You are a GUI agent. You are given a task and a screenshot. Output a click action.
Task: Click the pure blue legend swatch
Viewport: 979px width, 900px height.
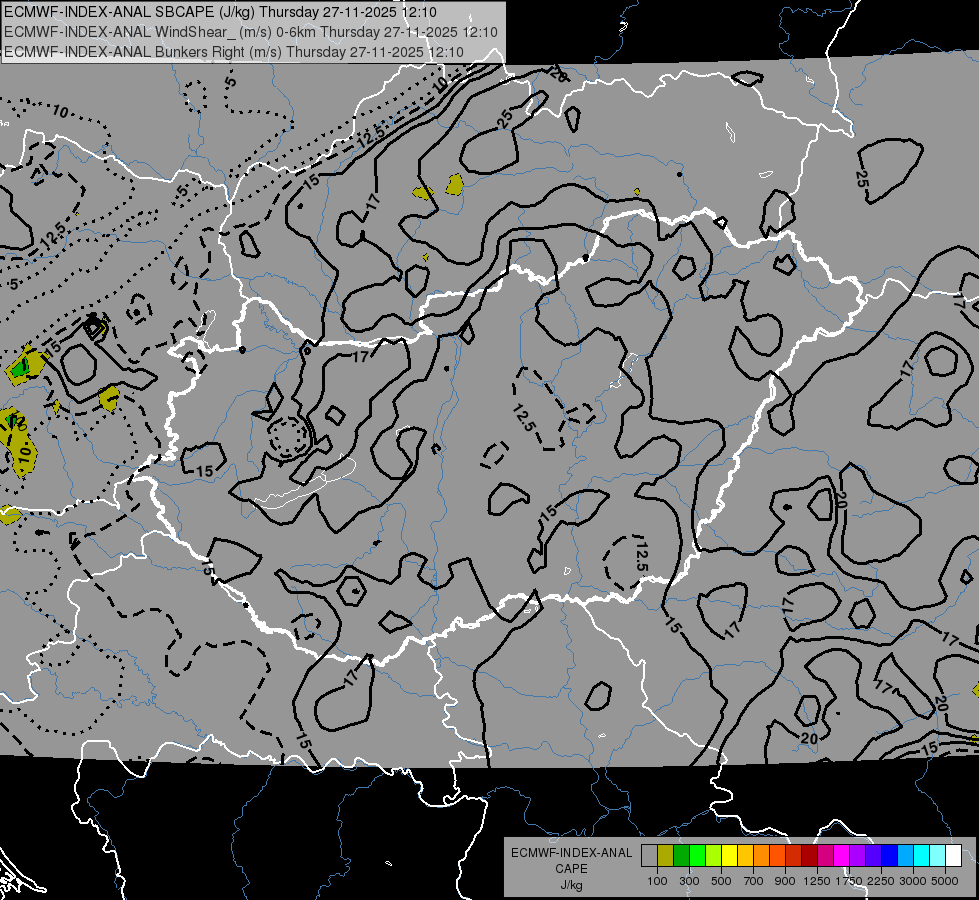tap(889, 856)
